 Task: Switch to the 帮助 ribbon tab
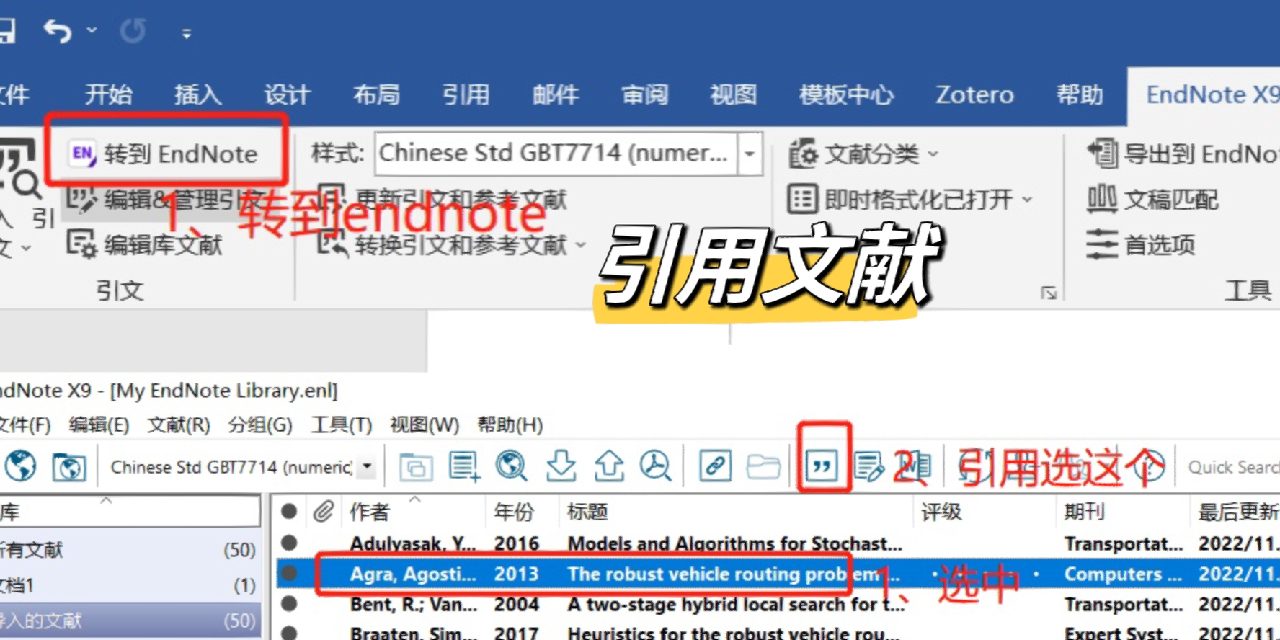pos(1080,95)
